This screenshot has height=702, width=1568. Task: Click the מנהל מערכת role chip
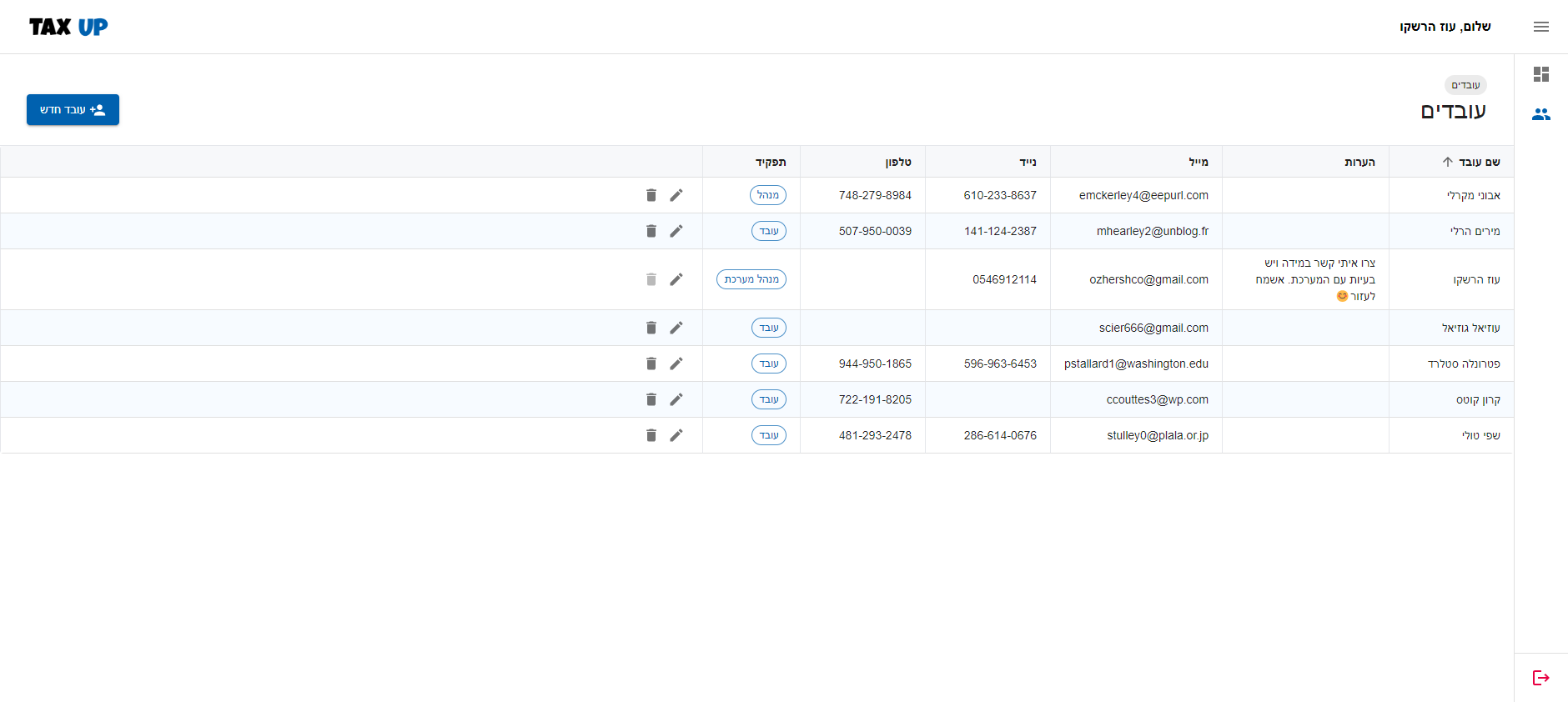point(751,279)
